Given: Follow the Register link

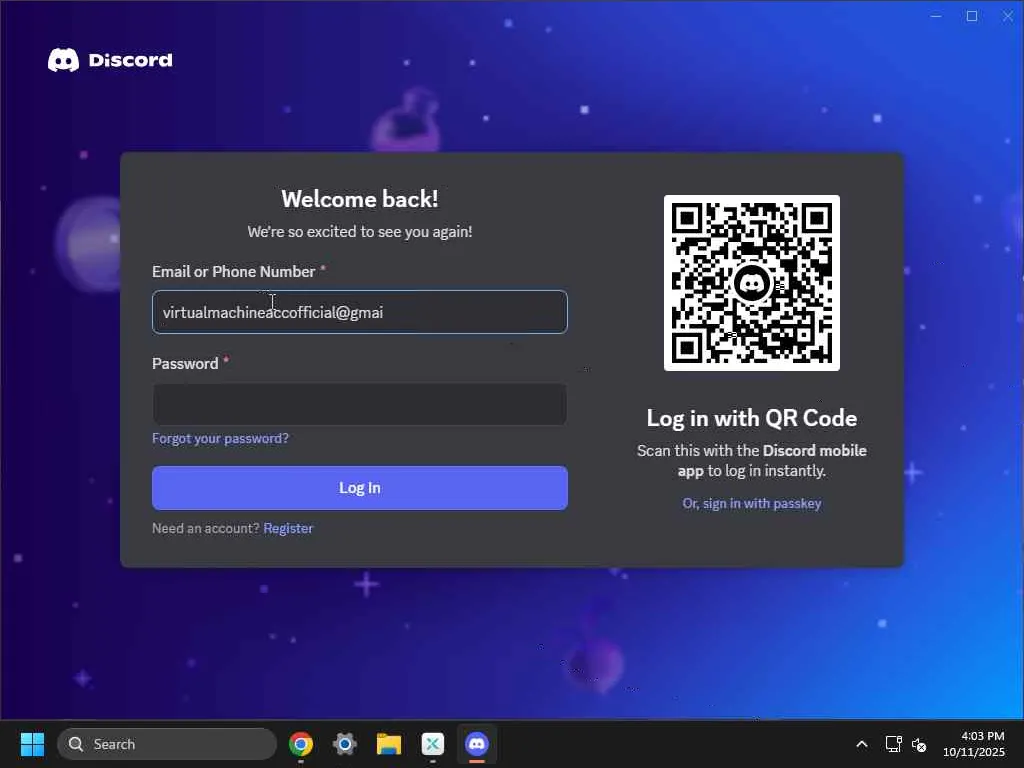Looking at the screenshot, I should point(288,528).
